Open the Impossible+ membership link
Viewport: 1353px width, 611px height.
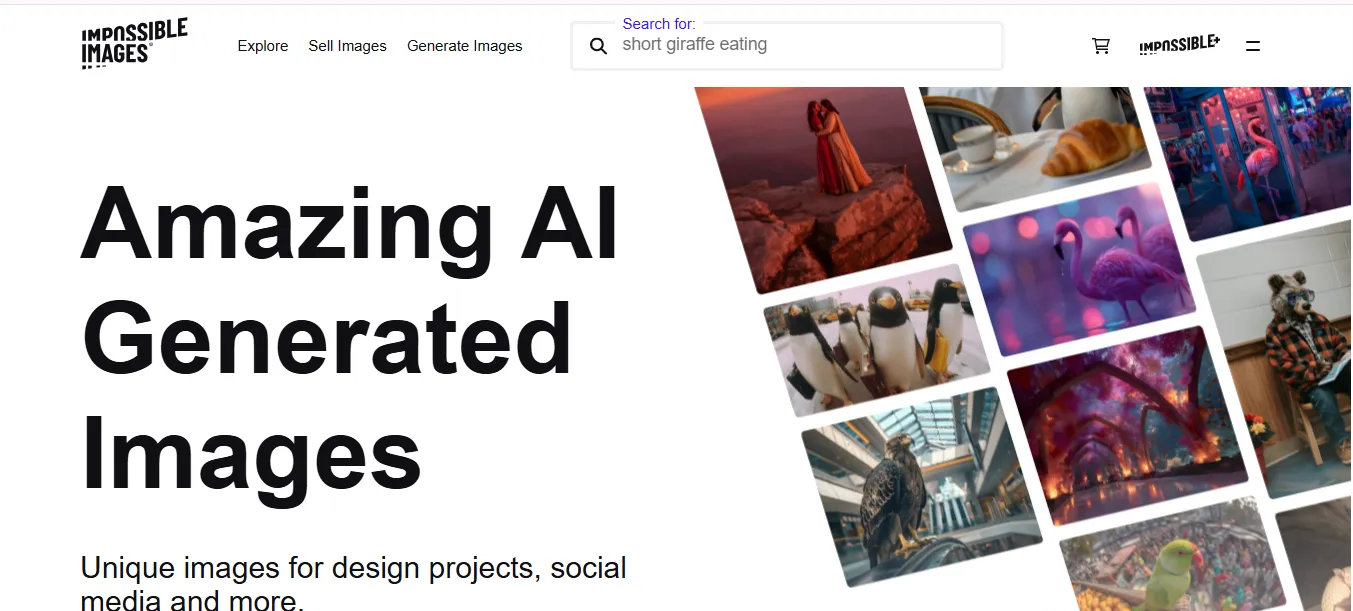[1179, 45]
